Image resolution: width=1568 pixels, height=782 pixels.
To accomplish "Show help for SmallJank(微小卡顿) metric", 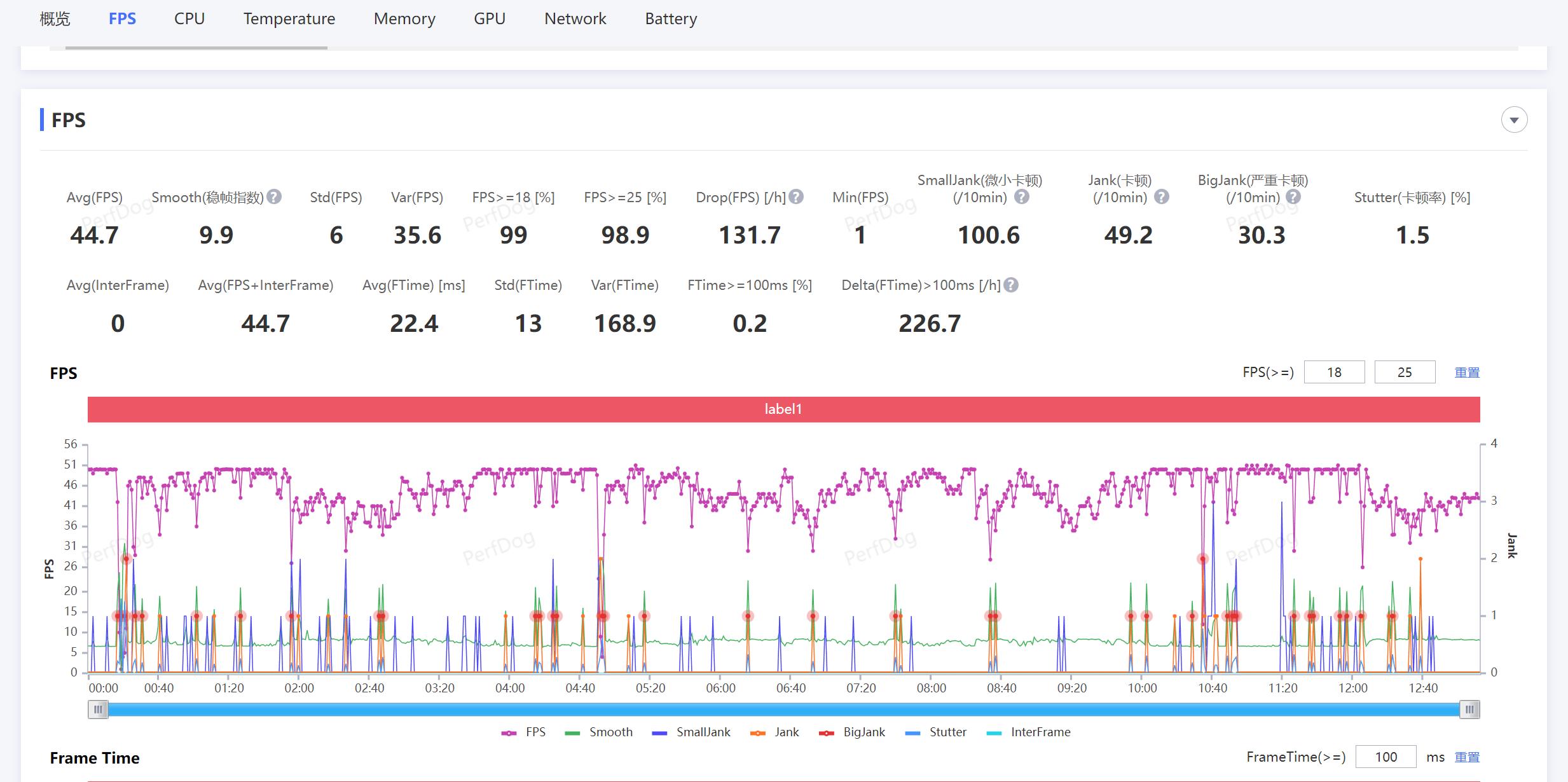I will tap(1021, 197).
